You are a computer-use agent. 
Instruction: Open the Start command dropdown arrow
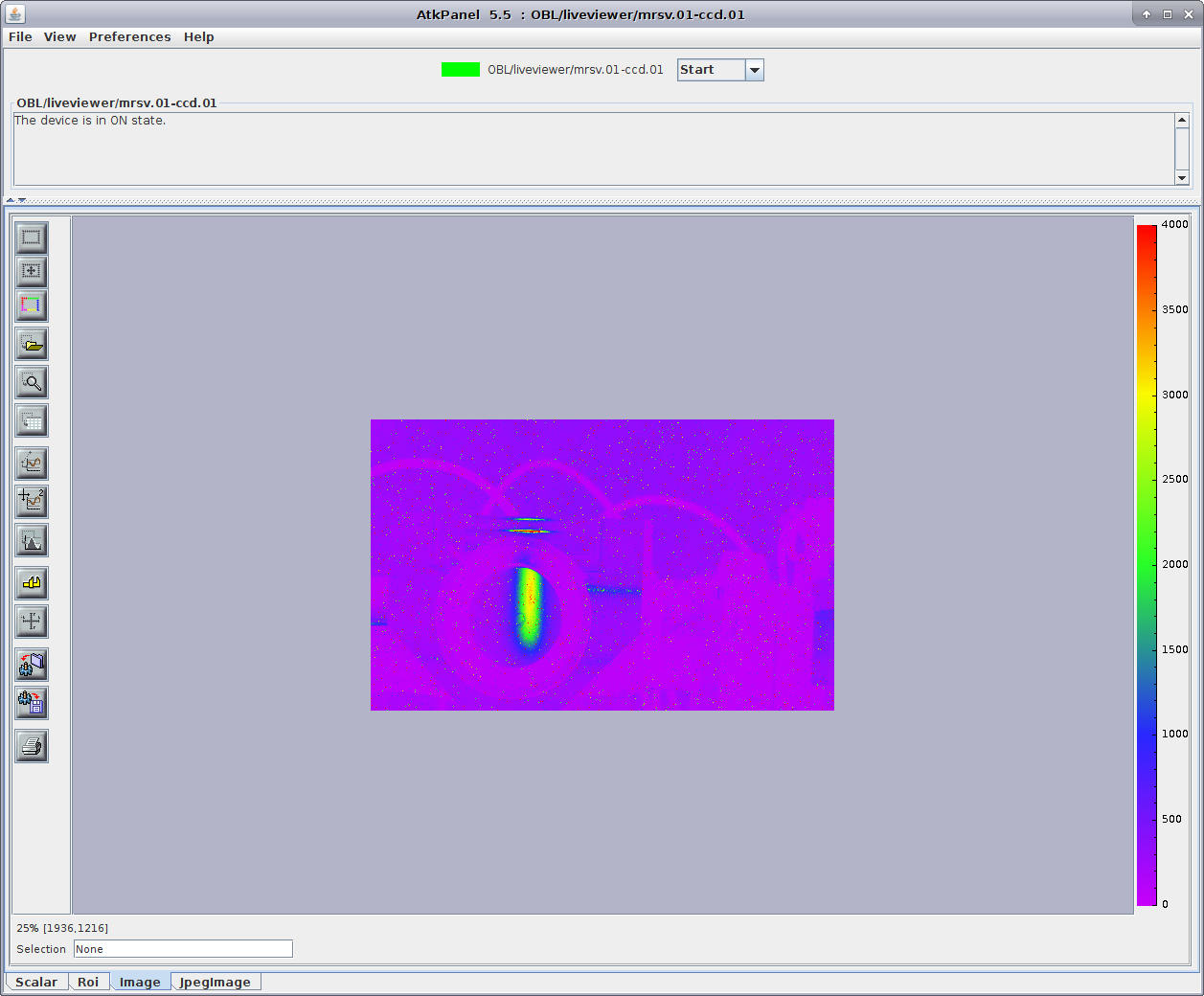(x=754, y=70)
